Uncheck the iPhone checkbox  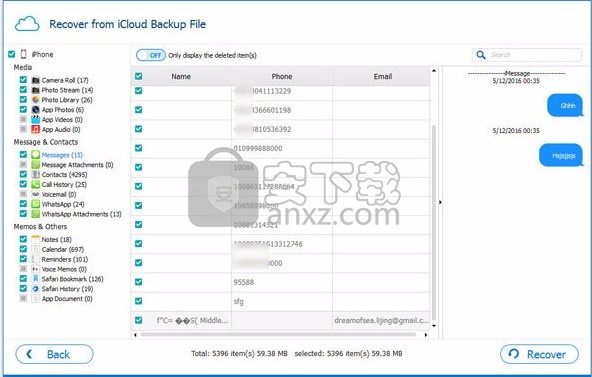[12, 54]
